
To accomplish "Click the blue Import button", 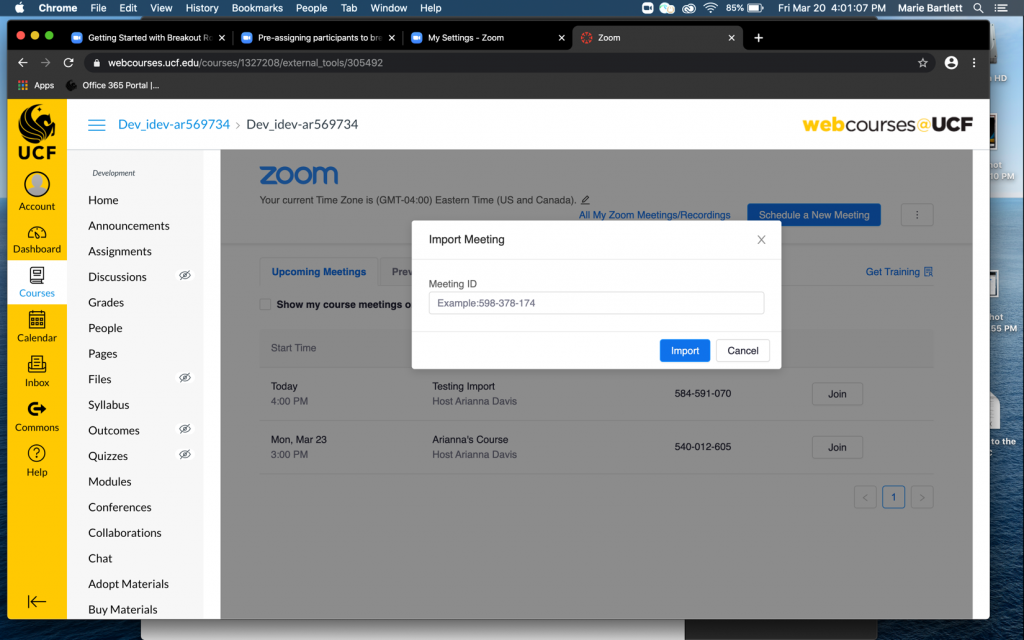I will [x=684, y=351].
